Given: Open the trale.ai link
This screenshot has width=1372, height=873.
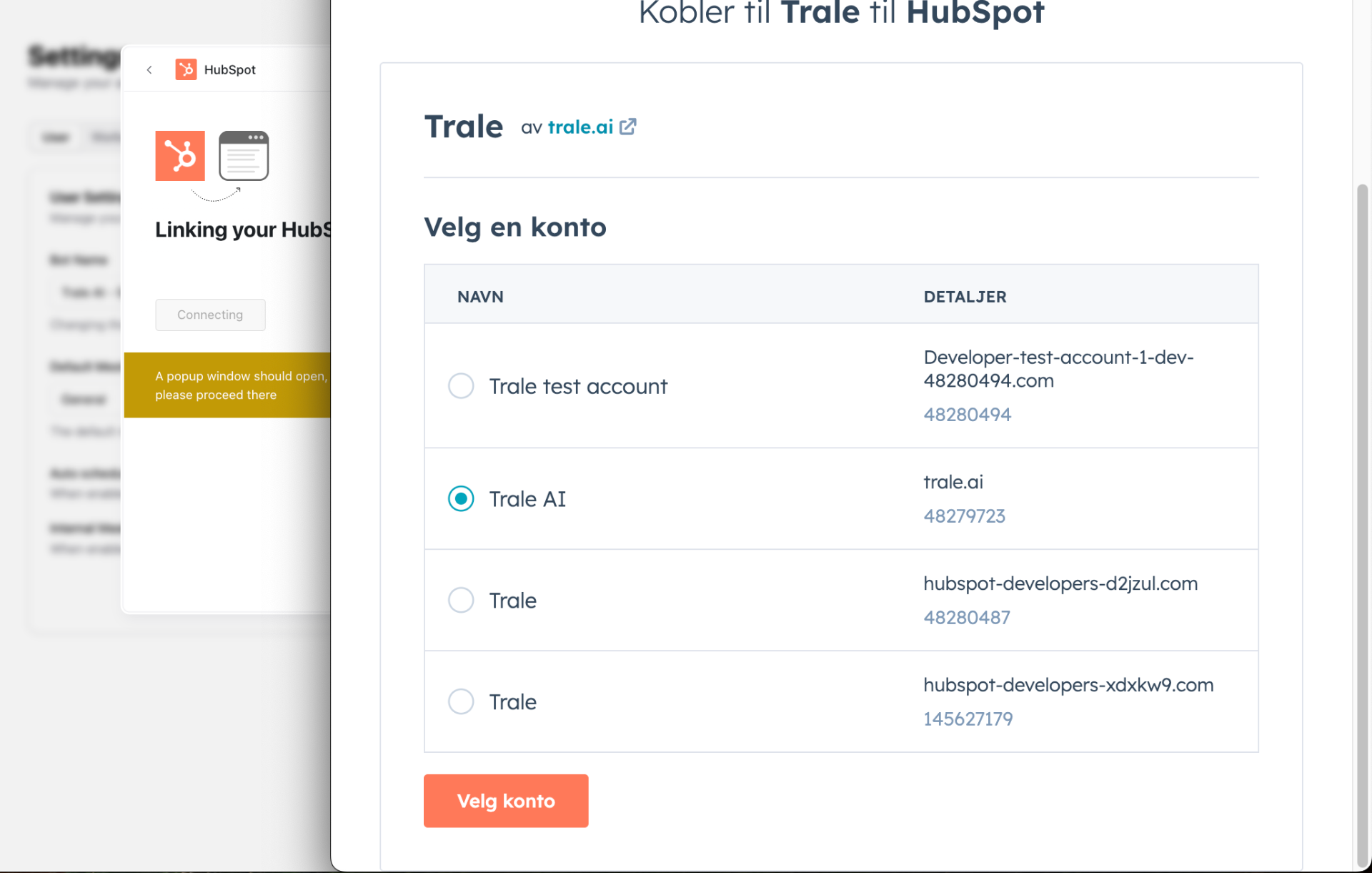Looking at the screenshot, I should point(580,127).
